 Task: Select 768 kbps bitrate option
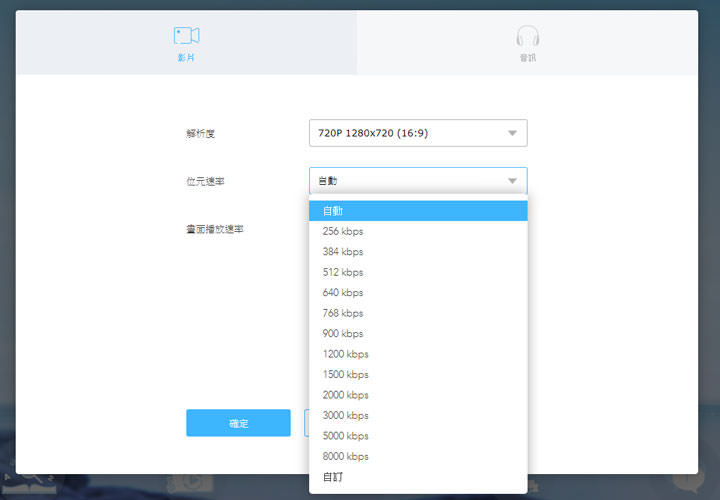pyautogui.click(x=418, y=313)
